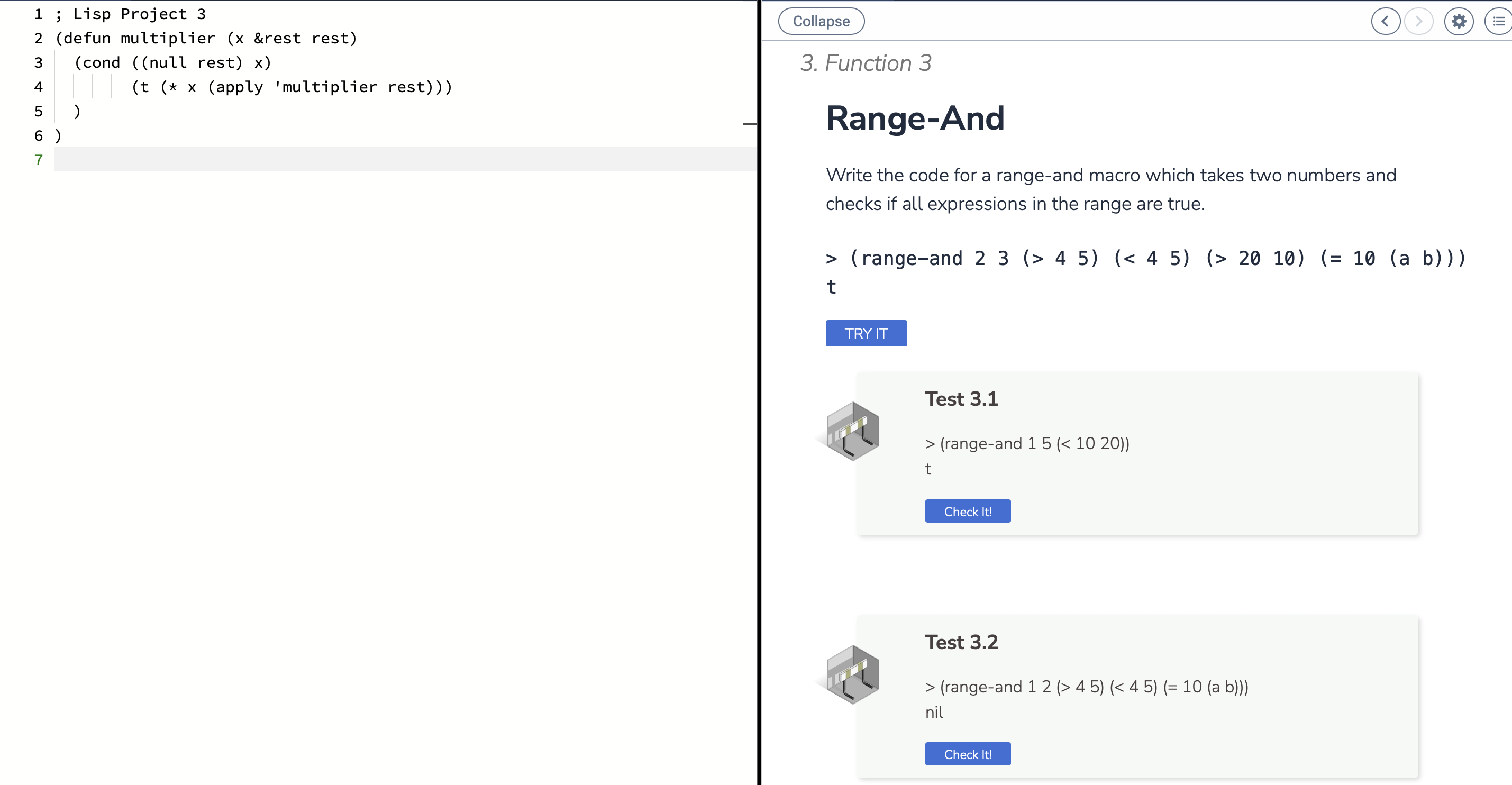This screenshot has width=1512, height=785.
Task: Check Test 3.1 with Check It!
Action: pos(967,511)
